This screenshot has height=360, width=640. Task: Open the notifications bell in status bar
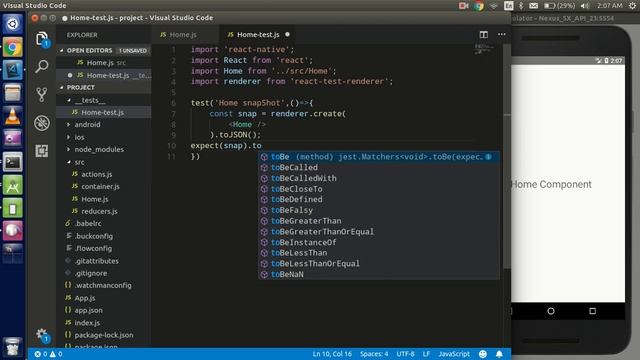[x=499, y=354]
